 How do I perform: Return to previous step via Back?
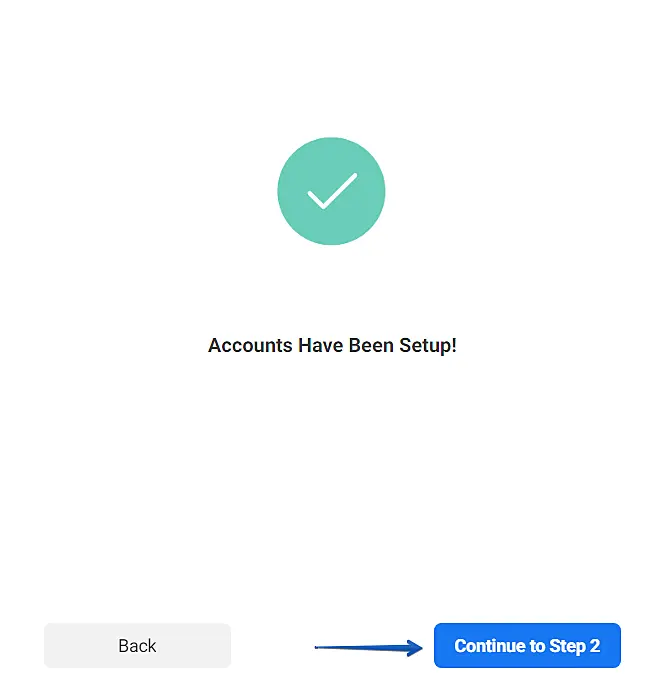pos(137,646)
